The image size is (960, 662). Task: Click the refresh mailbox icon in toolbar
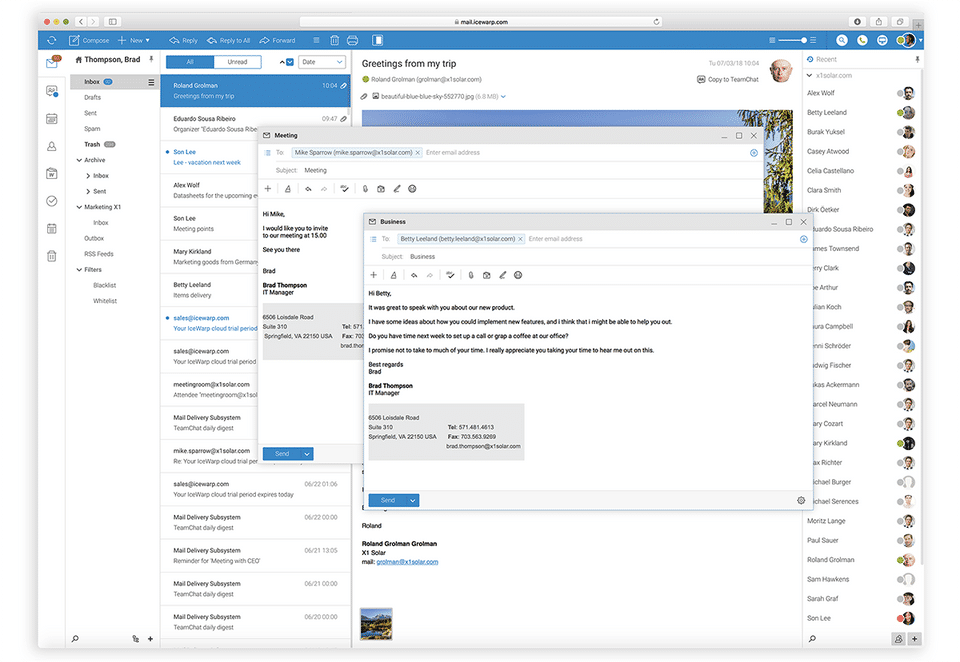pyautogui.click(x=51, y=40)
